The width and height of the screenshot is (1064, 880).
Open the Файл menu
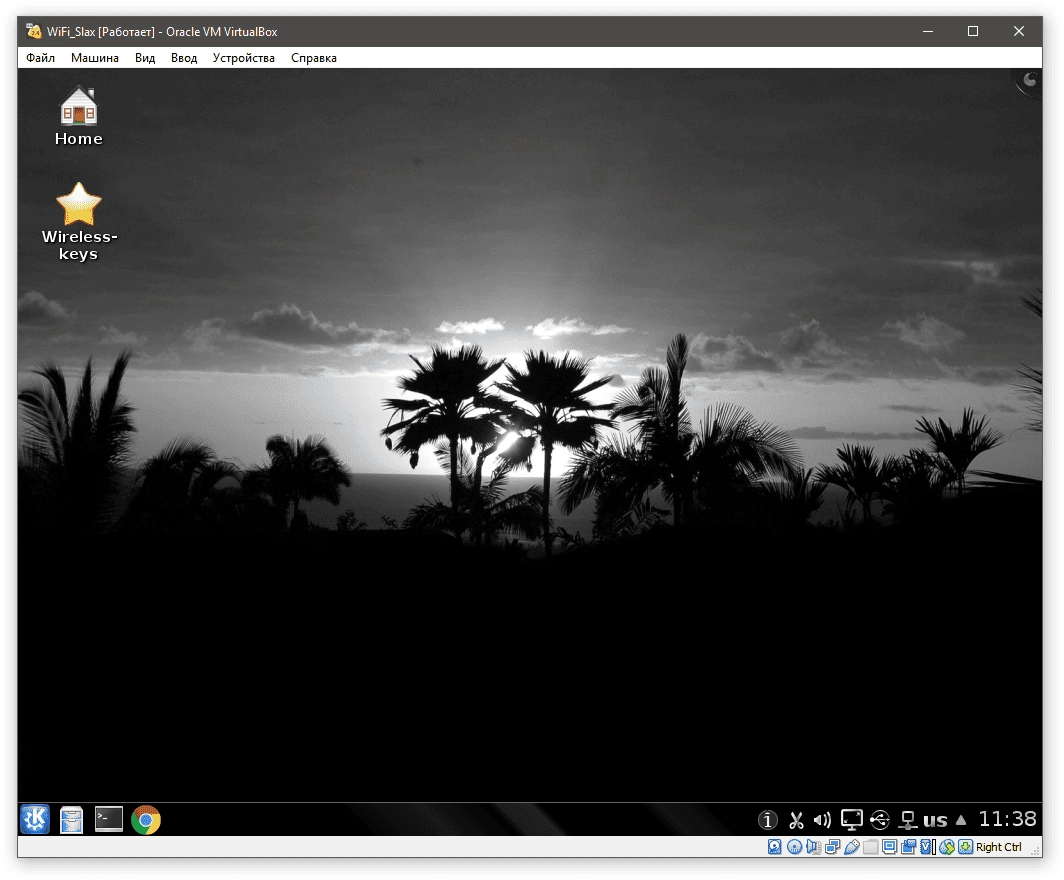click(40, 58)
